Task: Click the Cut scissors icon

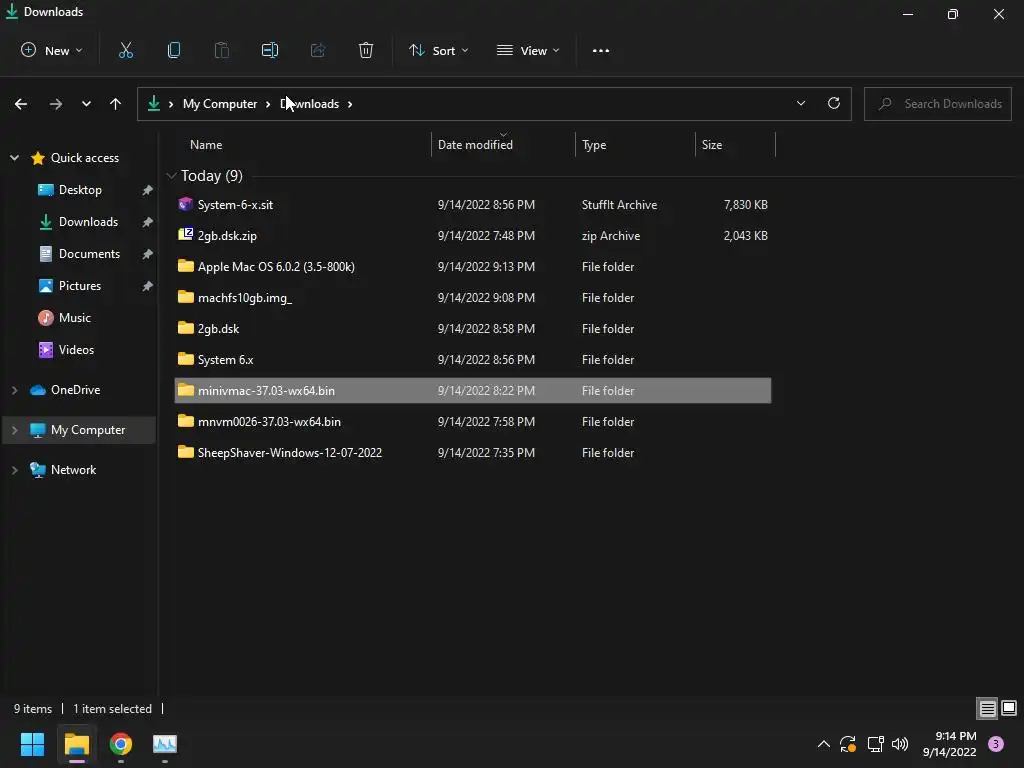Action: point(125,50)
